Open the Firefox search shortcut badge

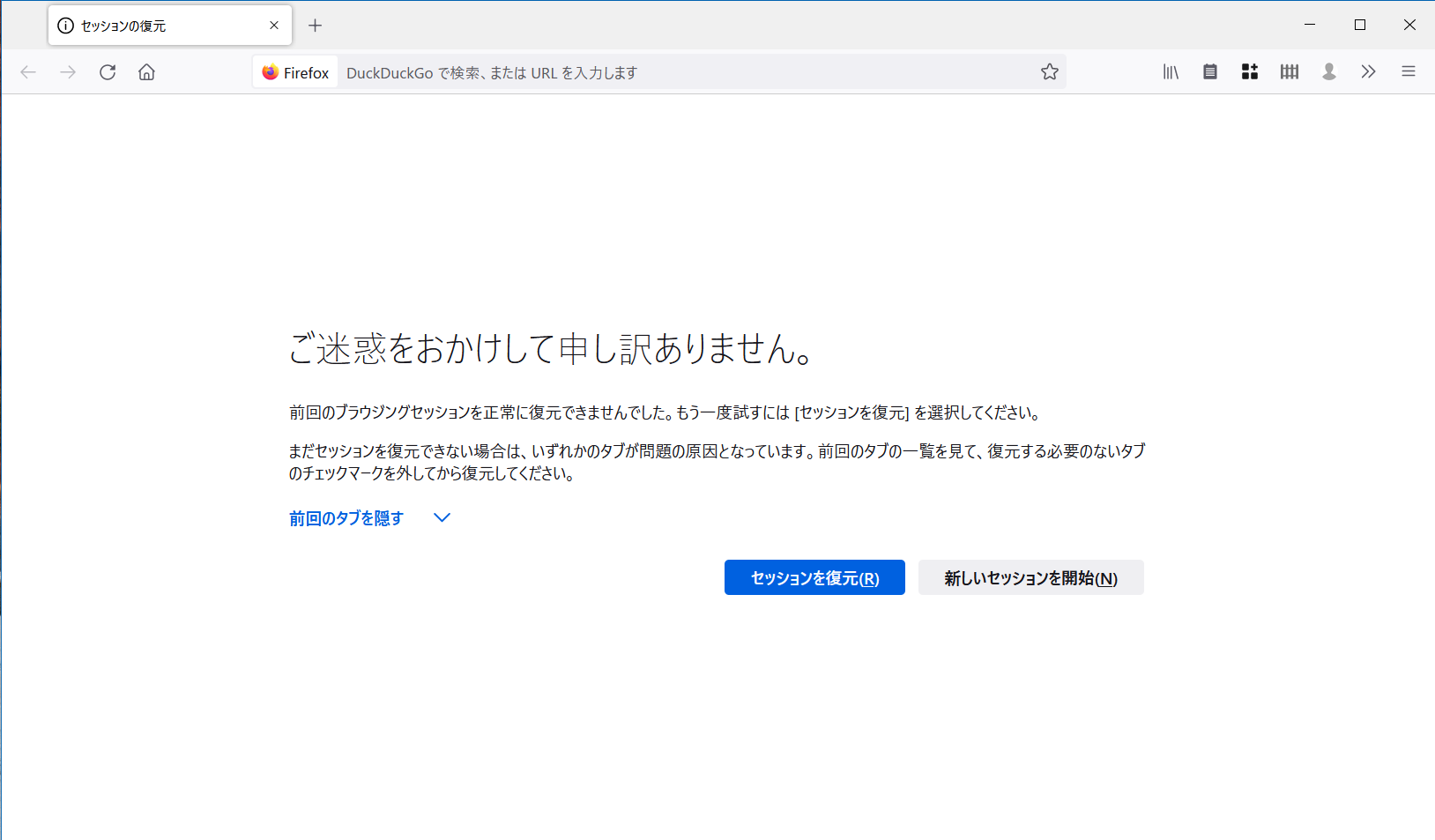click(294, 71)
